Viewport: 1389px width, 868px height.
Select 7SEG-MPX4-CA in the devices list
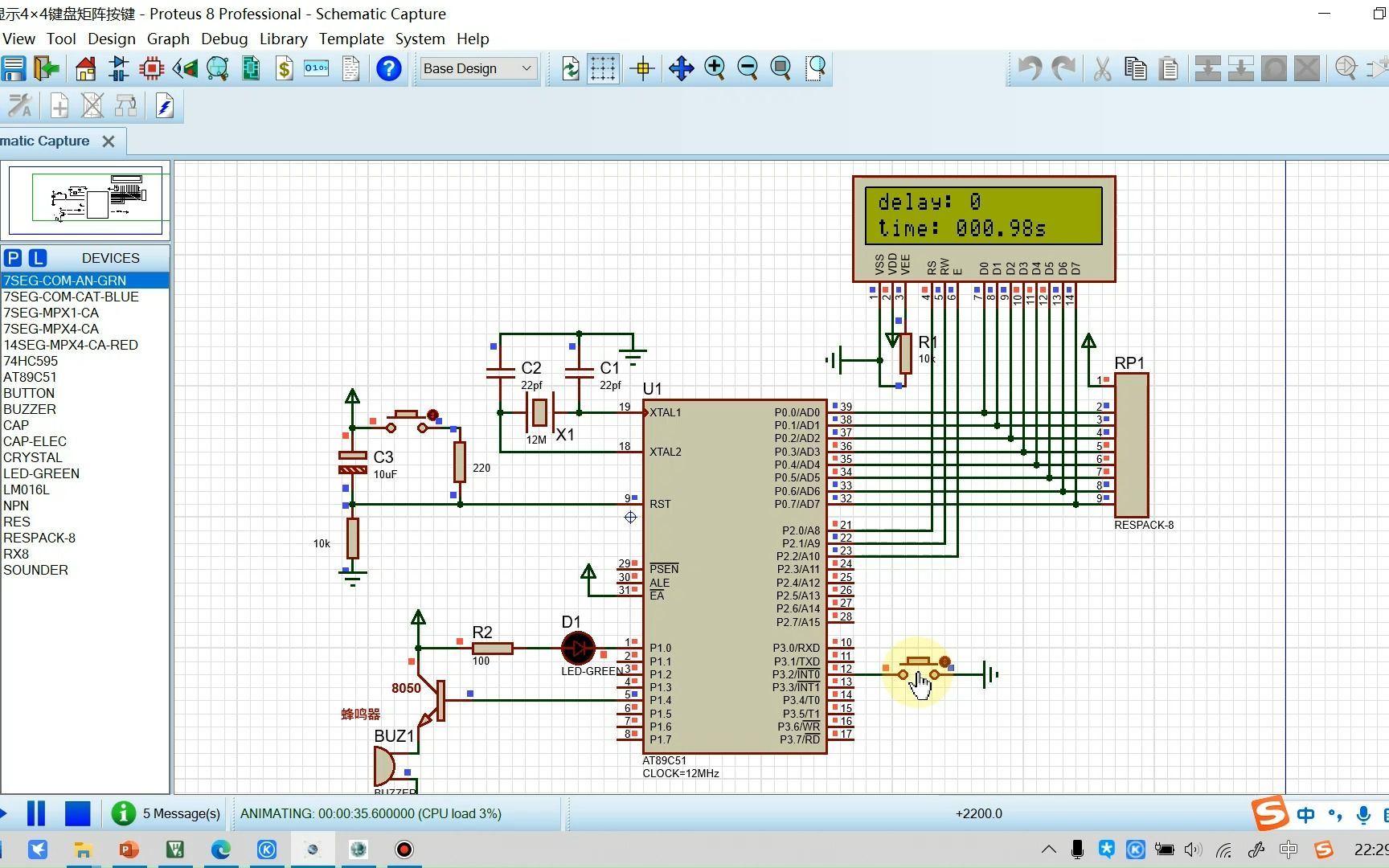coord(85,329)
